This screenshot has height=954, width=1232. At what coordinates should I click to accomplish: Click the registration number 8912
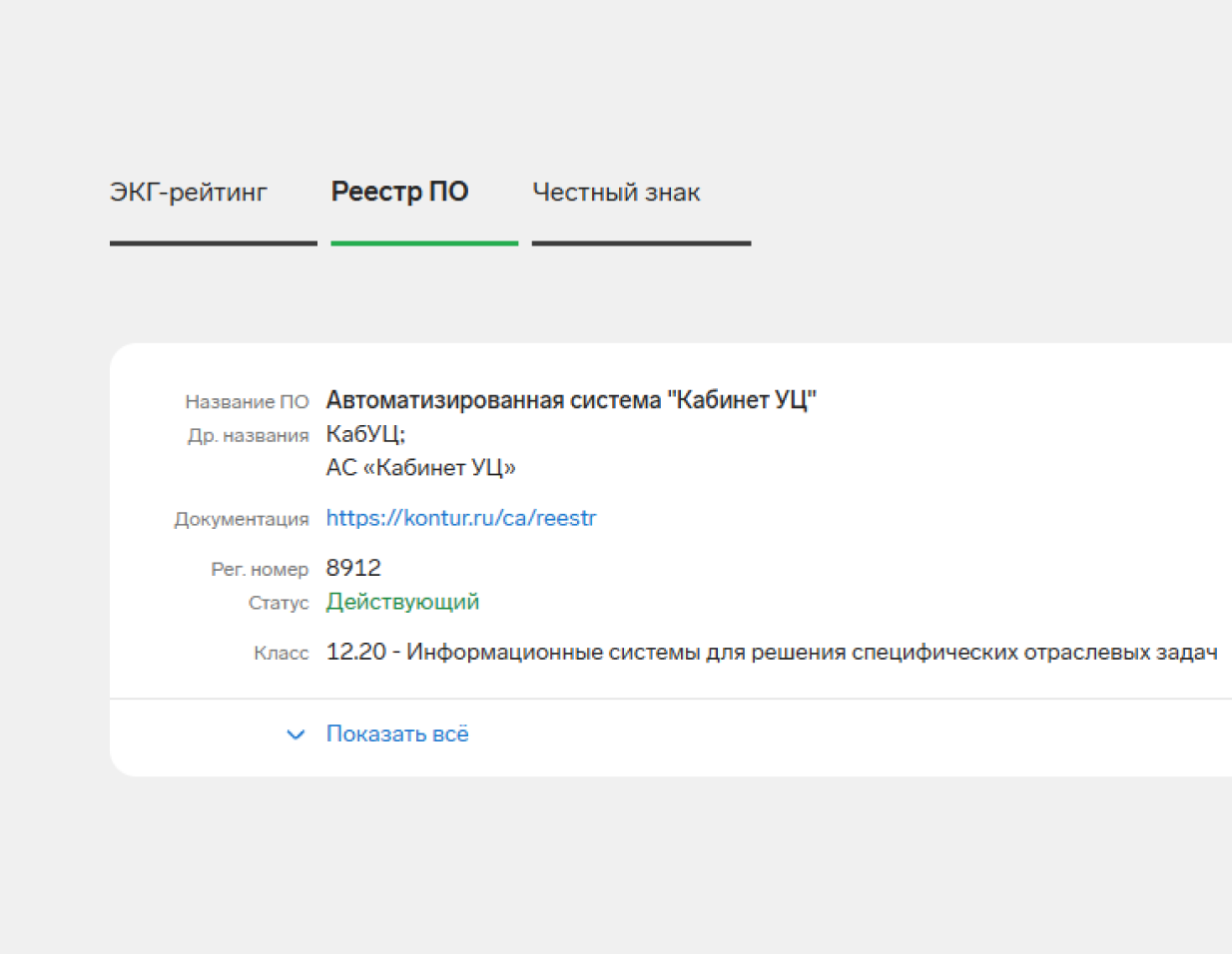coord(353,568)
